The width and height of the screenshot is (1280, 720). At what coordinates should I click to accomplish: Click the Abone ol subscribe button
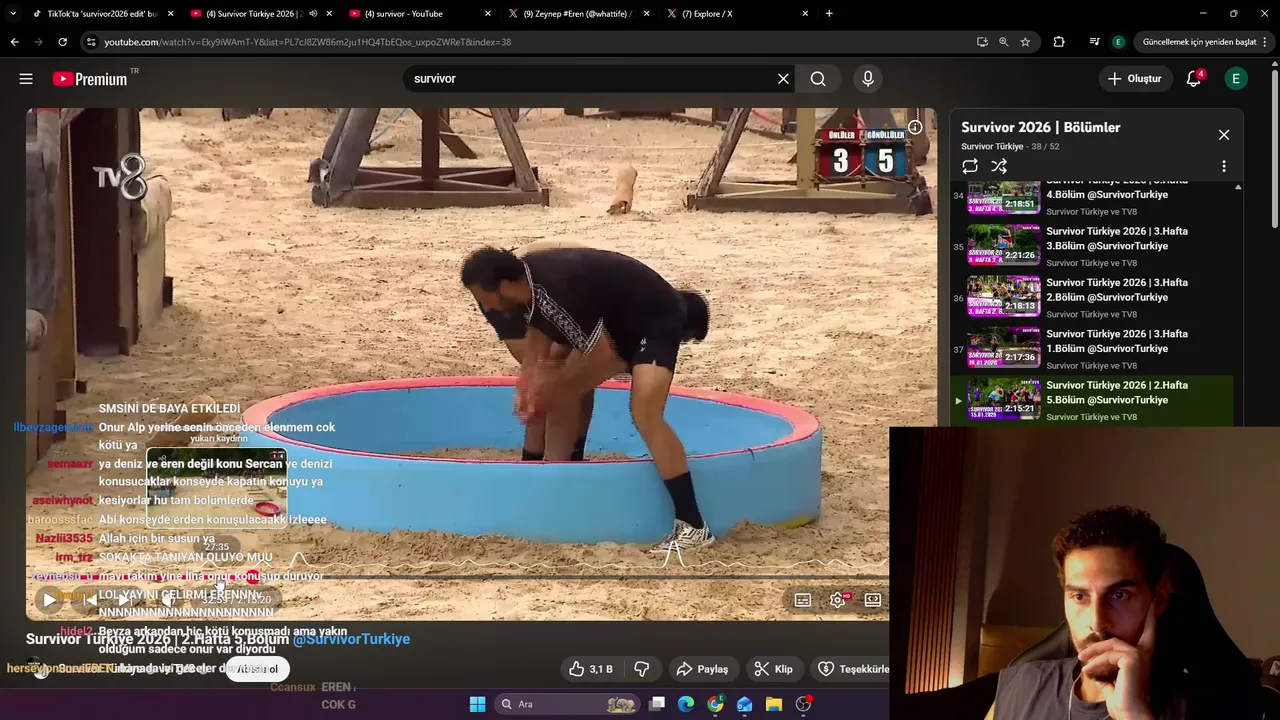point(258,669)
